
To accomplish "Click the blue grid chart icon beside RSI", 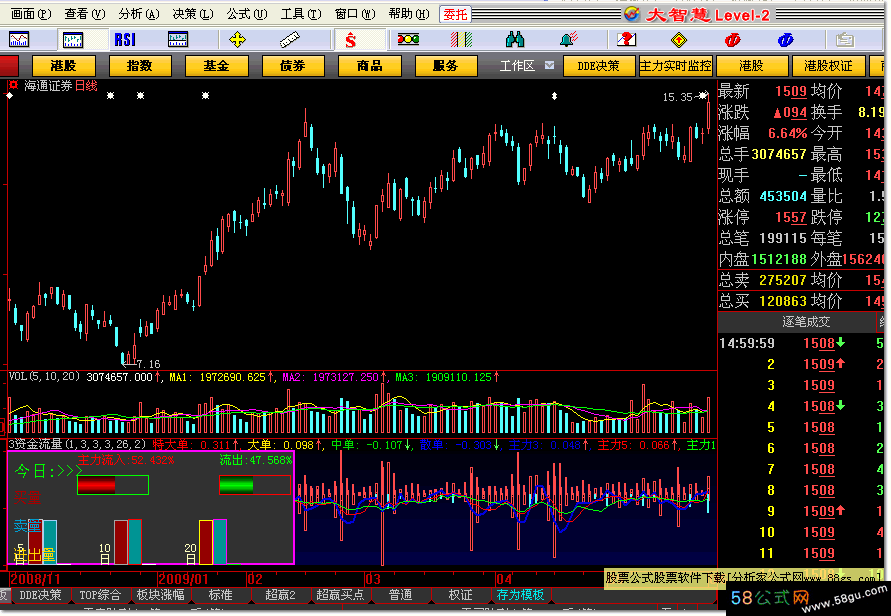I will (178, 40).
